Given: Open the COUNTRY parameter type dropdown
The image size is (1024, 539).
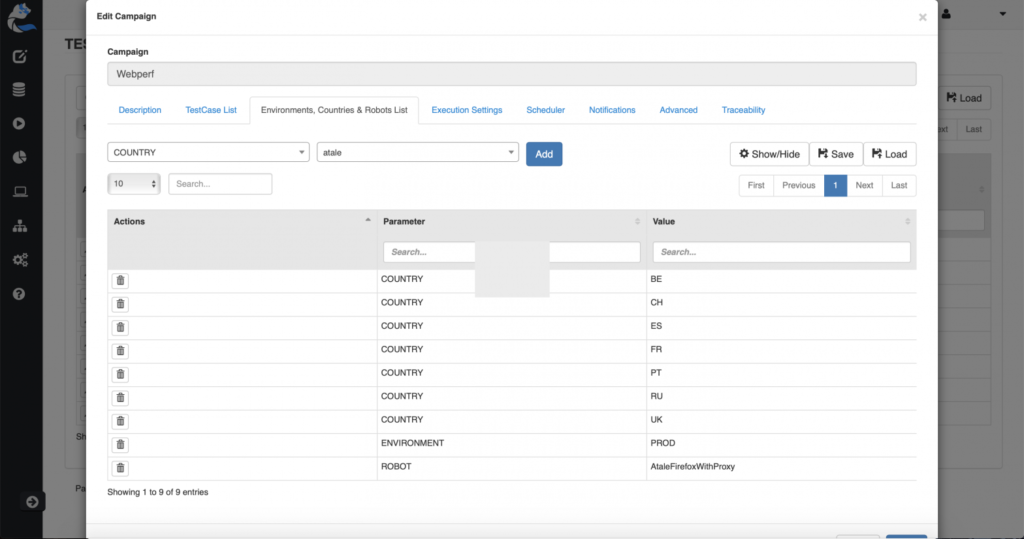Looking at the screenshot, I should coord(208,153).
